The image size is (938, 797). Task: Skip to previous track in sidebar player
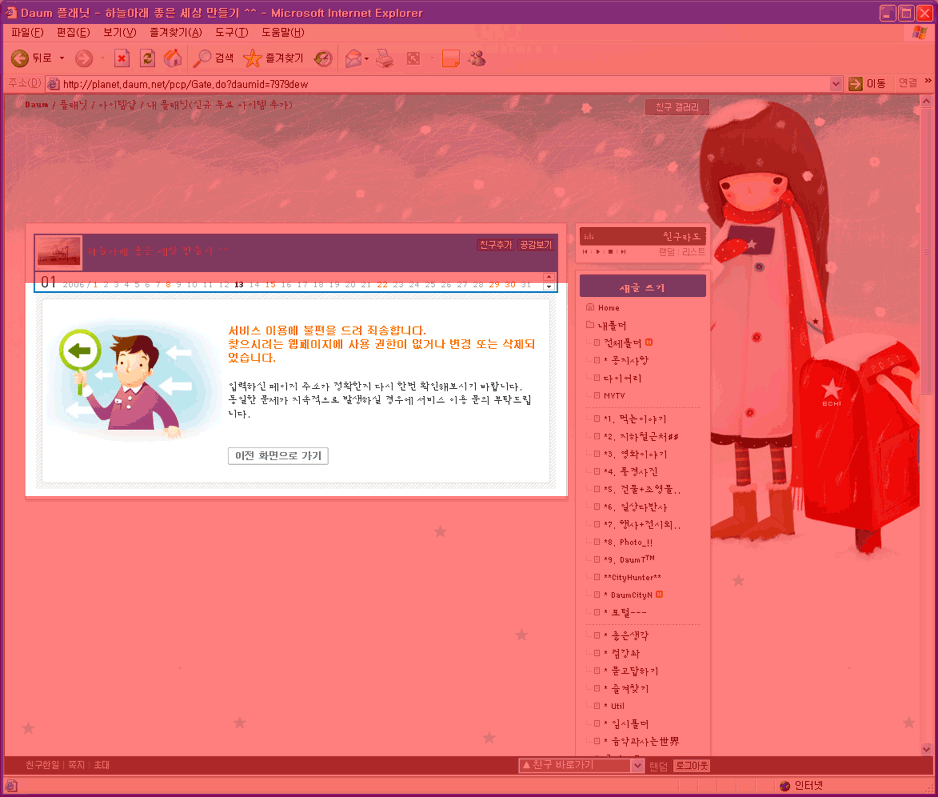[x=585, y=252]
